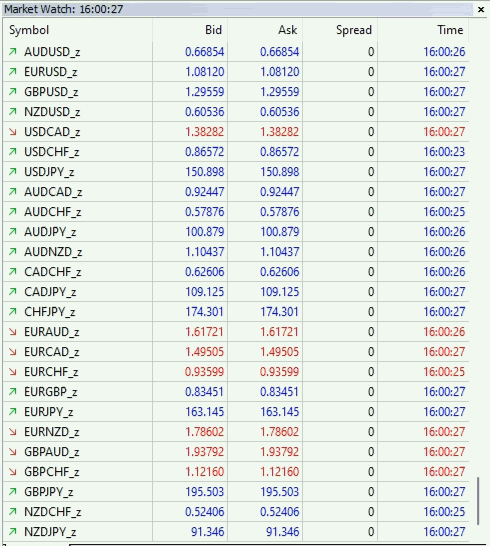Click the red down arrow next to EURAUD_z
Image resolution: width=490 pixels, height=546 pixels.
coord(13,332)
